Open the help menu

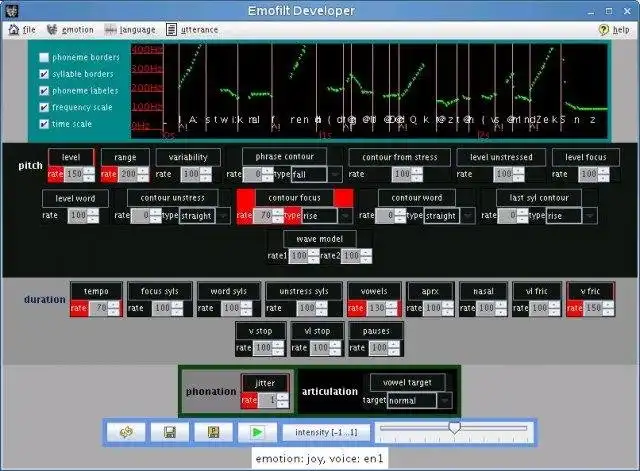click(x=614, y=30)
